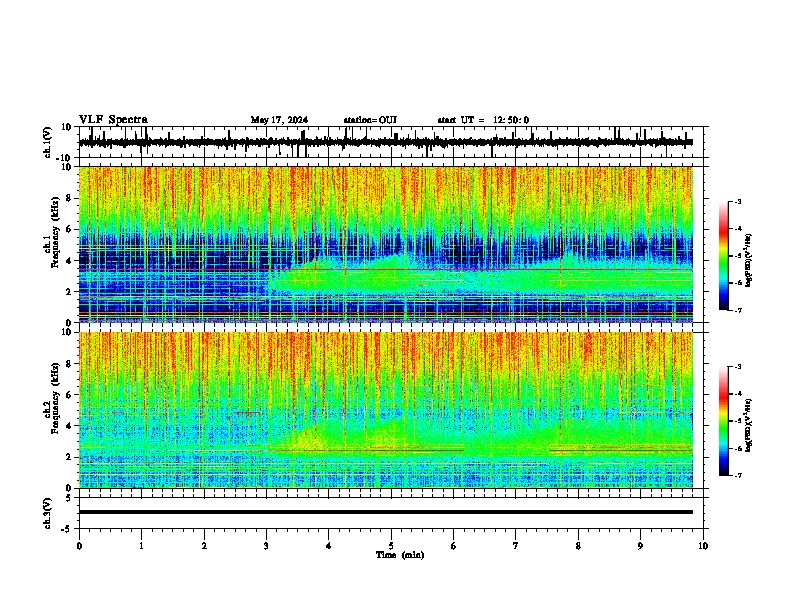Click the "6" kHz tick on ch.2 frequency axis

coord(69,395)
